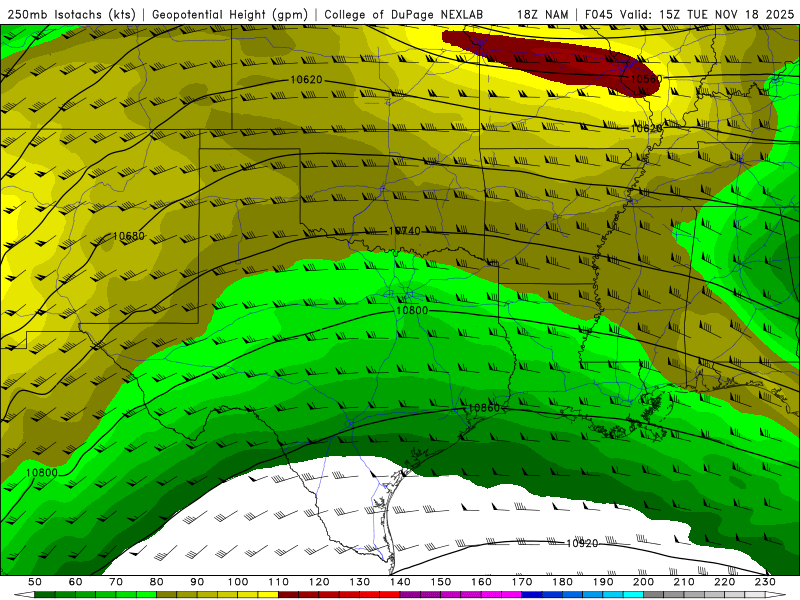Click the 180 value on the color scale
The width and height of the screenshot is (800, 600).
[x=562, y=582]
